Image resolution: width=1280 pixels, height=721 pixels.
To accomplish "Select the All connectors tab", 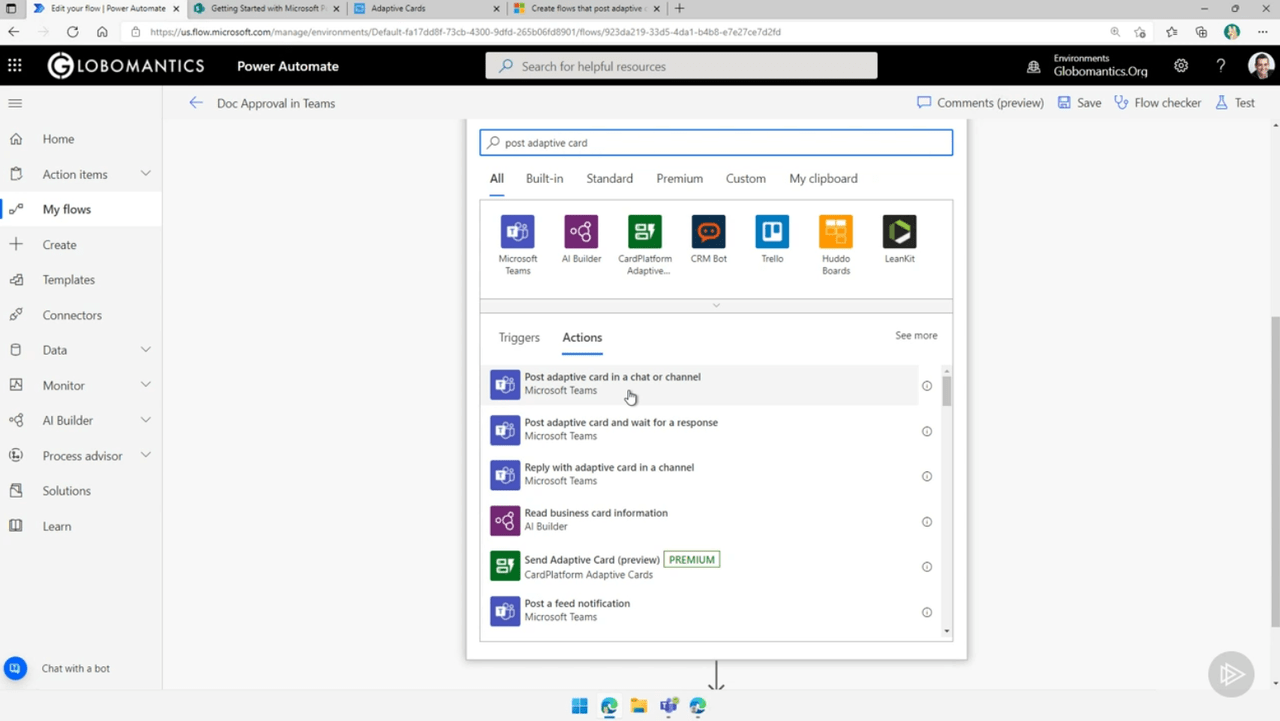I will (x=496, y=179).
